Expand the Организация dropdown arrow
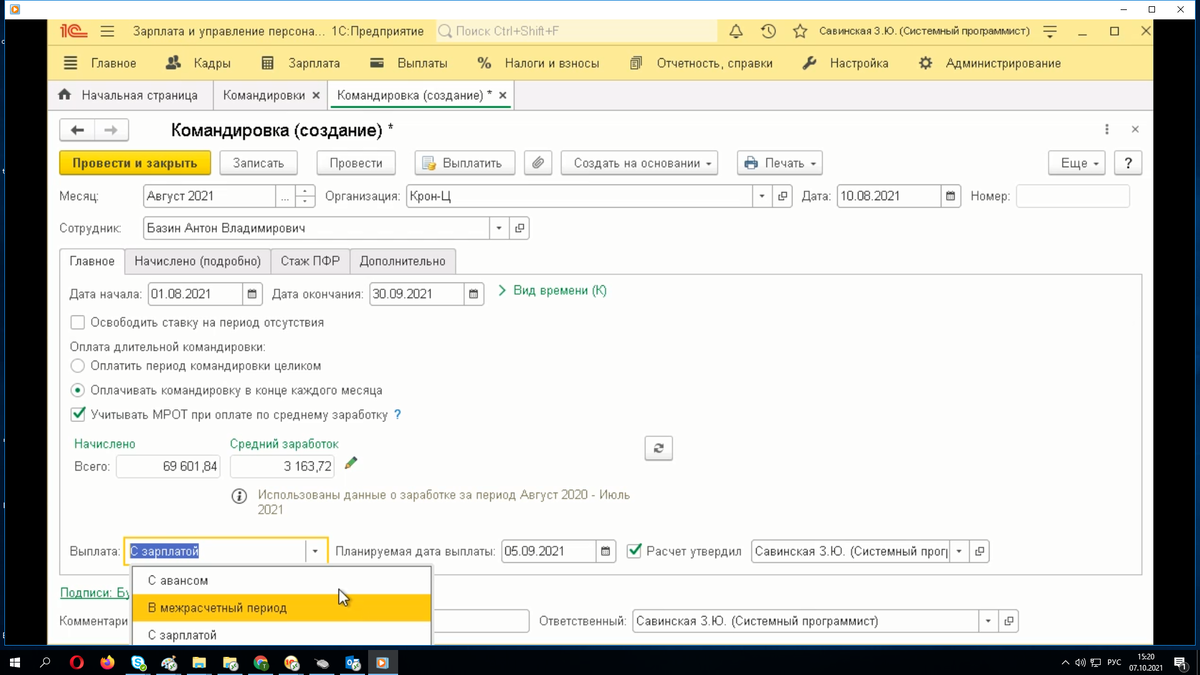Viewport: 1200px width, 675px height. [762, 196]
